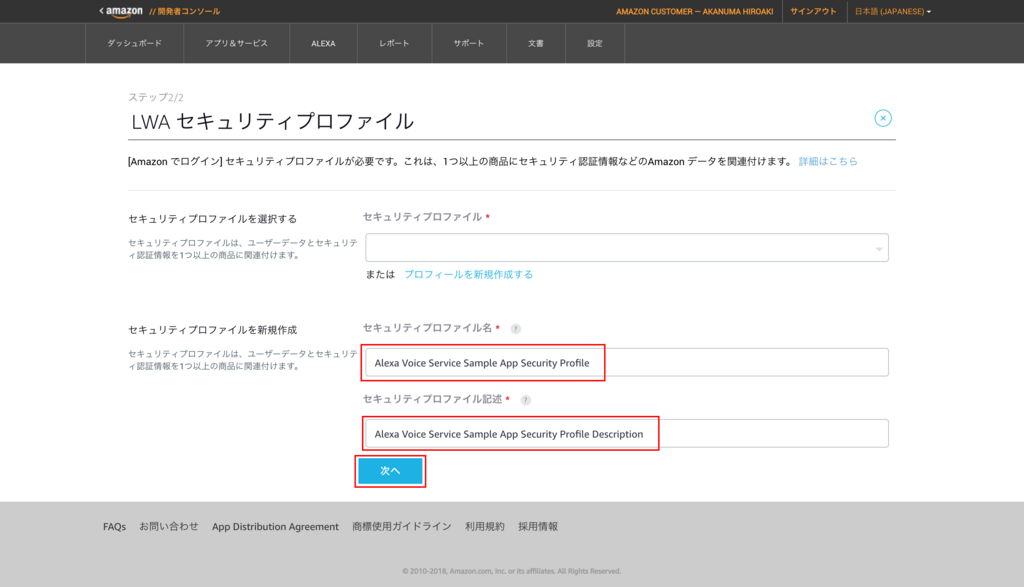This screenshot has width=1024, height=587.
Task: Click the セキュリティプロファイルを新規作成 section label
Action: pos(212,330)
